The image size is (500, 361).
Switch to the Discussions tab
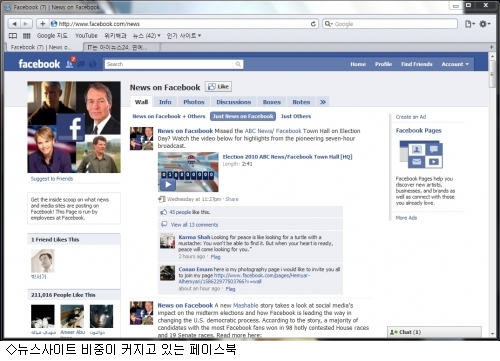pyautogui.click(x=233, y=102)
